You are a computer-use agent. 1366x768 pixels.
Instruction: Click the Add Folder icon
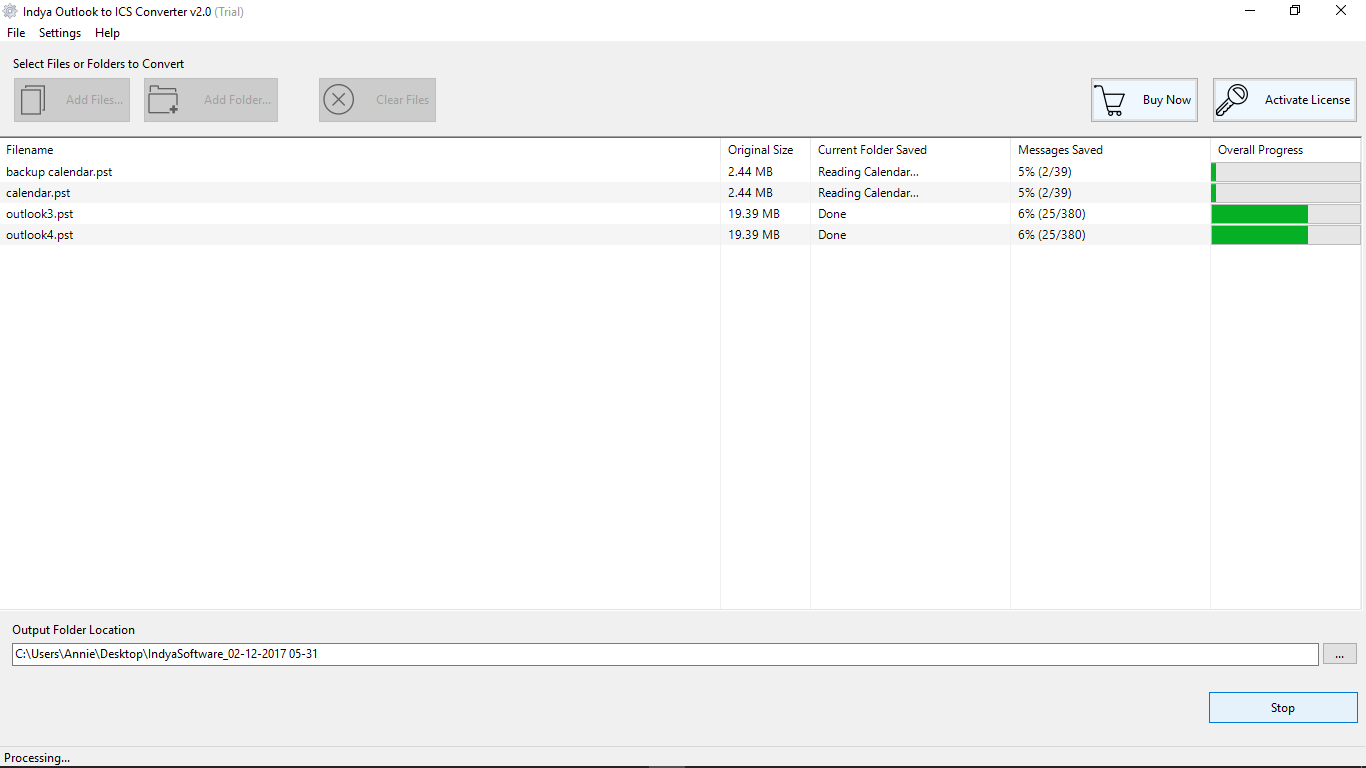[x=163, y=100]
